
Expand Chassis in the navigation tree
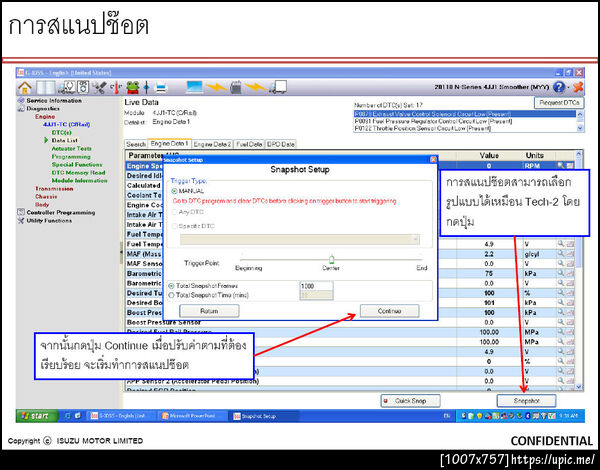pos(46,197)
